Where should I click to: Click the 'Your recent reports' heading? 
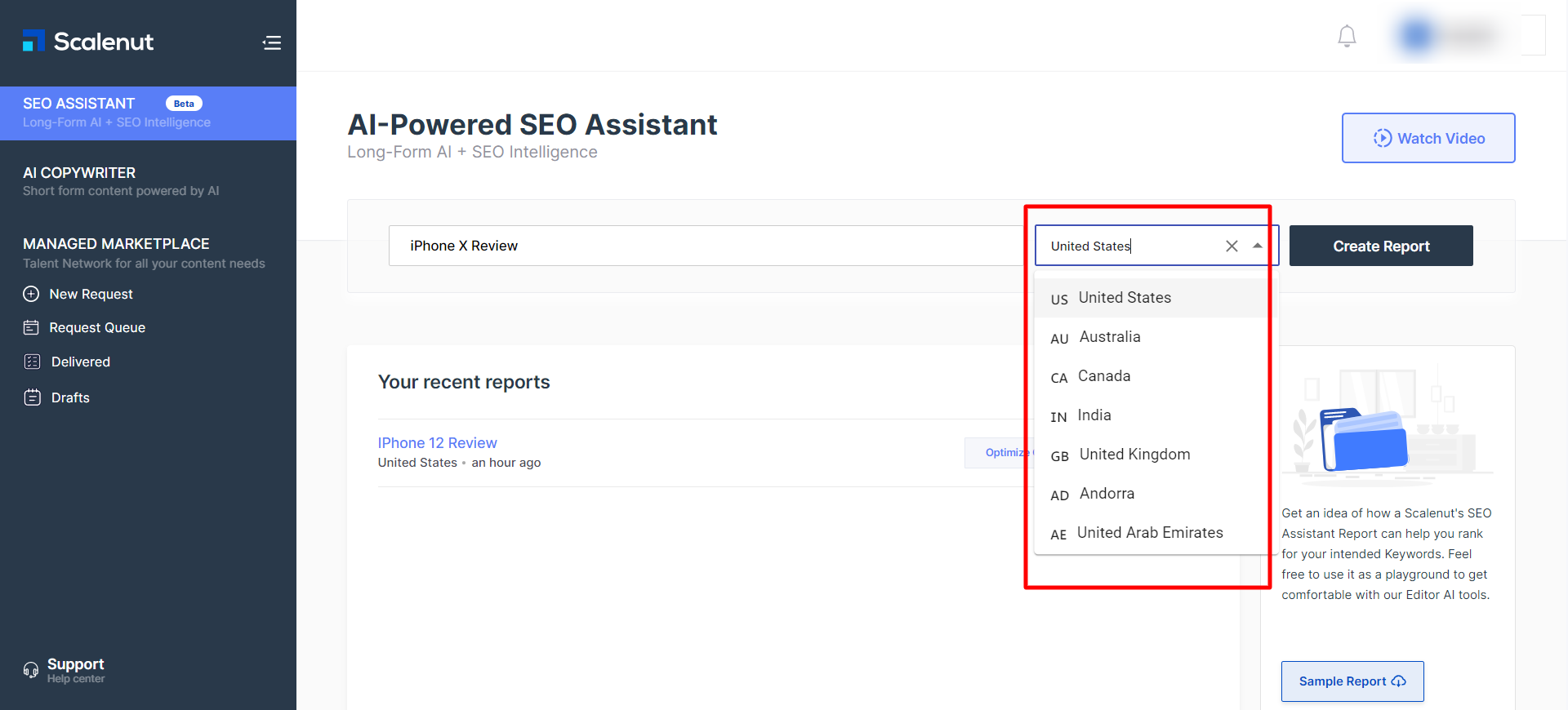coord(464,382)
